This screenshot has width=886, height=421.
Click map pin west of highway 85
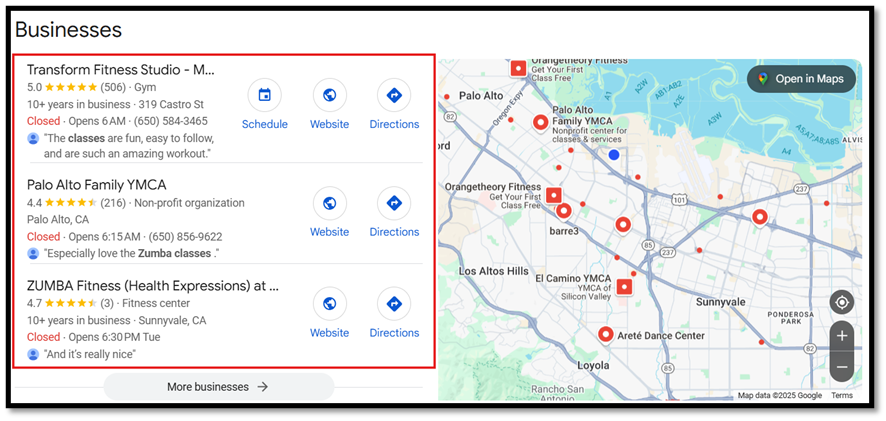[623, 225]
